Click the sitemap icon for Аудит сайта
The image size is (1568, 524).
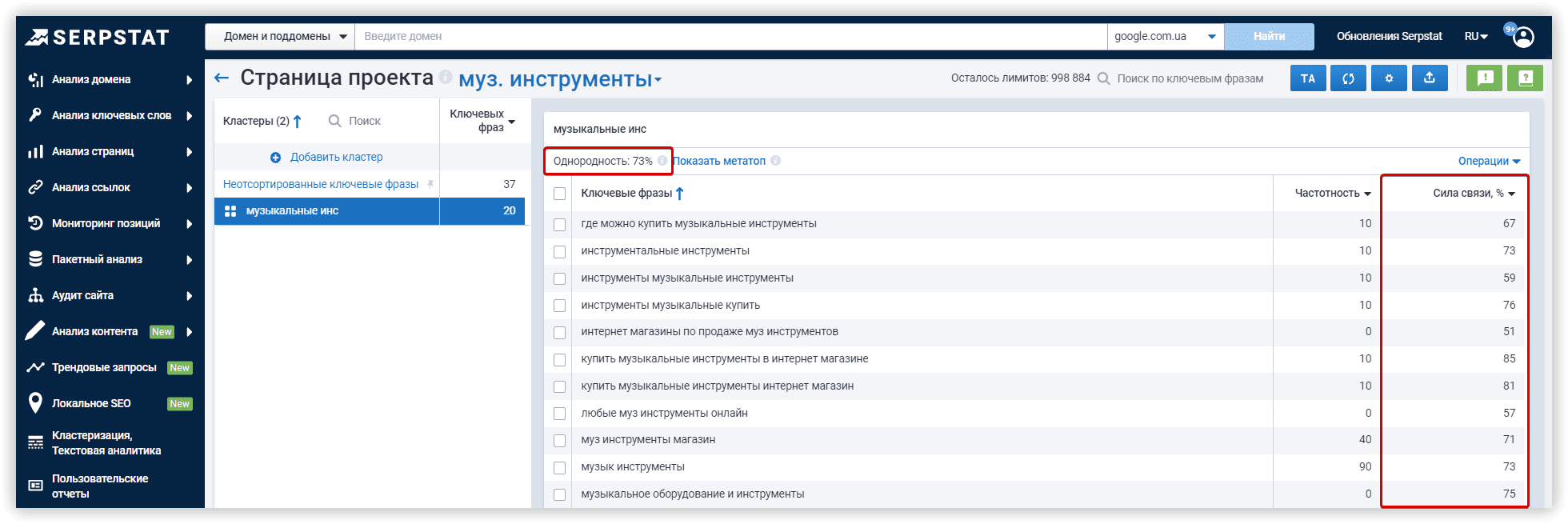pyautogui.click(x=35, y=295)
